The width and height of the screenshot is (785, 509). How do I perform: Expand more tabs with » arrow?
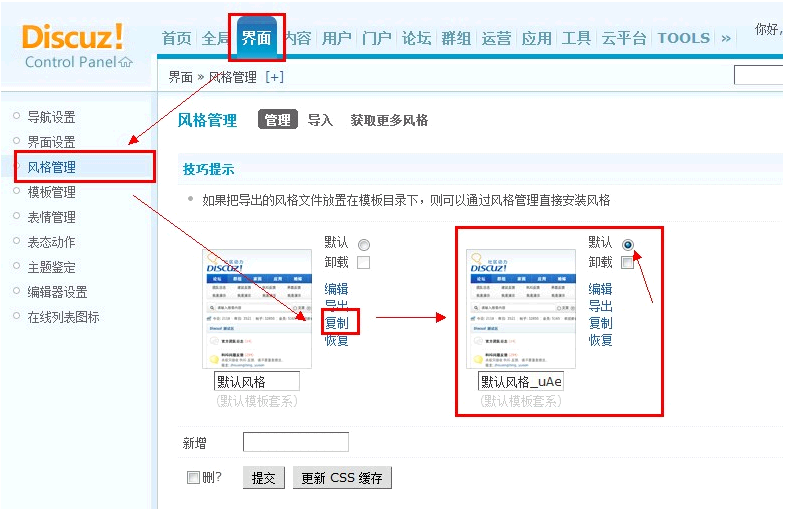point(726,39)
